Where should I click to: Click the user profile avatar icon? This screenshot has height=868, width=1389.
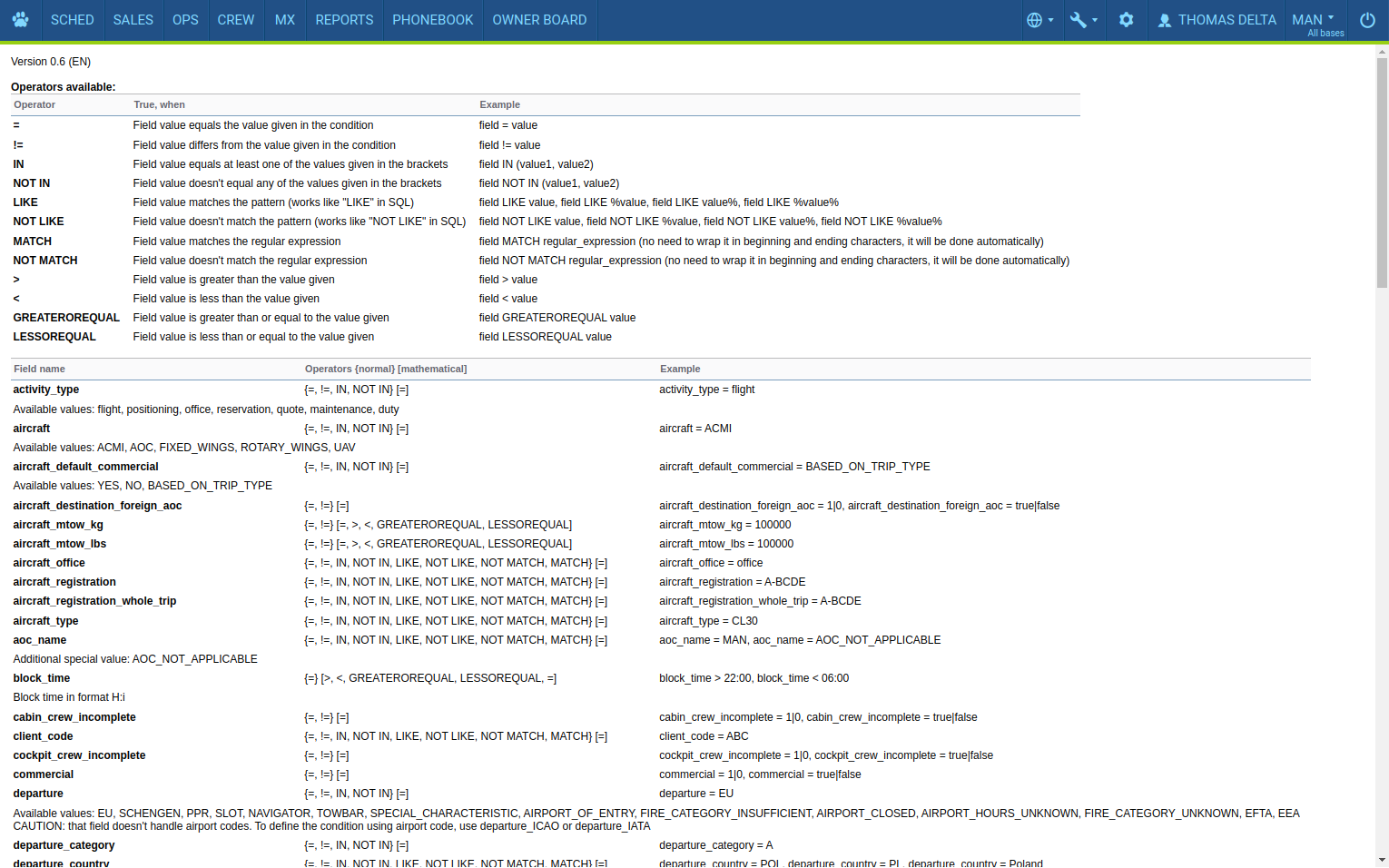[x=1164, y=20]
